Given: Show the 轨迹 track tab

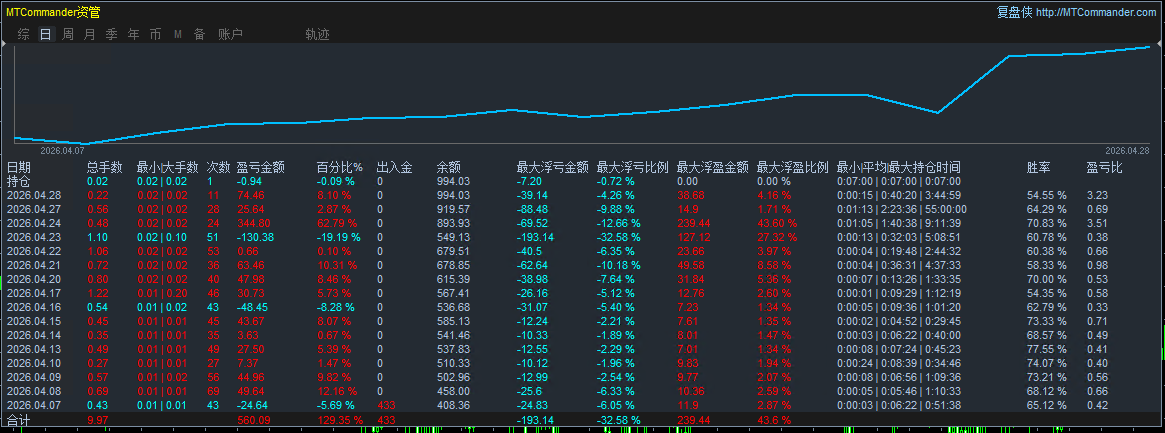Looking at the screenshot, I should point(317,34).
